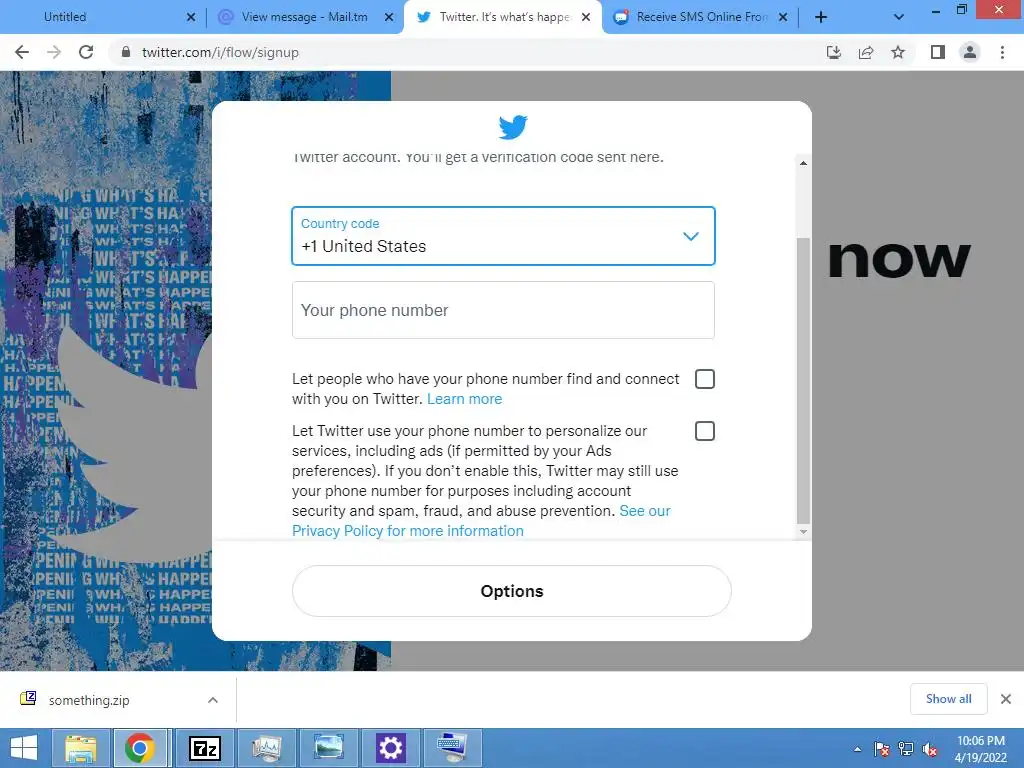Close the Twitter tab

click(586, 17)
